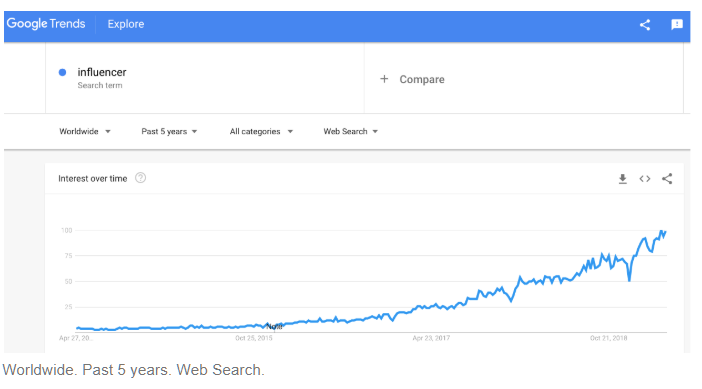Open the Web Search type dropdown
The height and width of the screenshot is (389, 702).
click(x=351, y=131)
